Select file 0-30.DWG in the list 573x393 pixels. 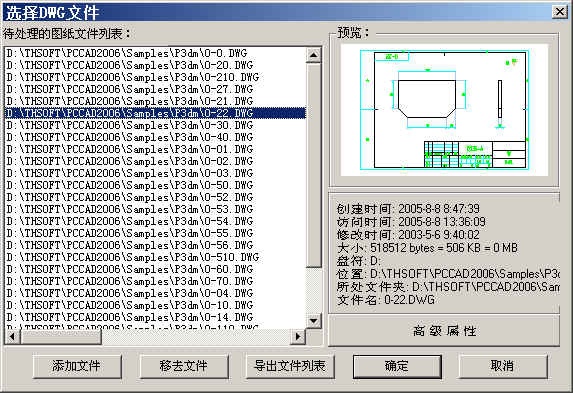coord(156,125)
